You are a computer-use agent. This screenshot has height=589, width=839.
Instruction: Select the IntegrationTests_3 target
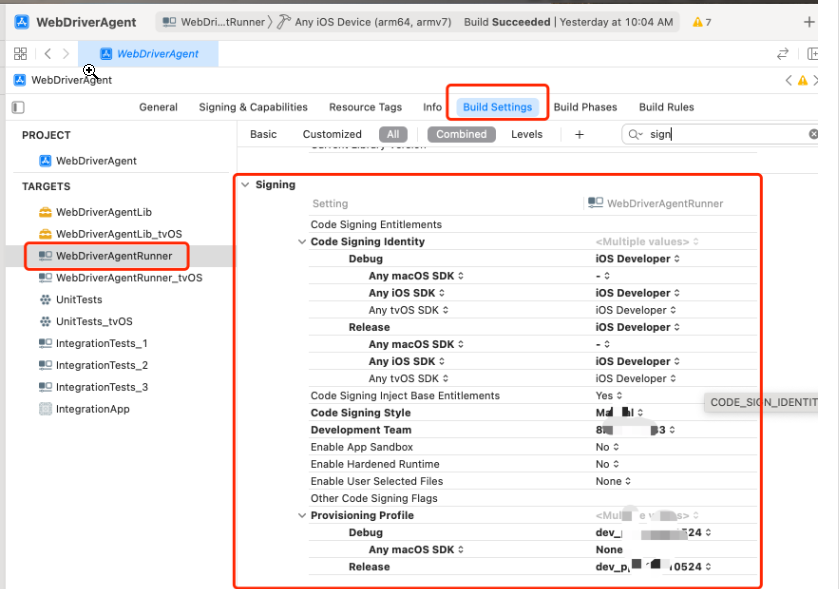pos(94,387)
